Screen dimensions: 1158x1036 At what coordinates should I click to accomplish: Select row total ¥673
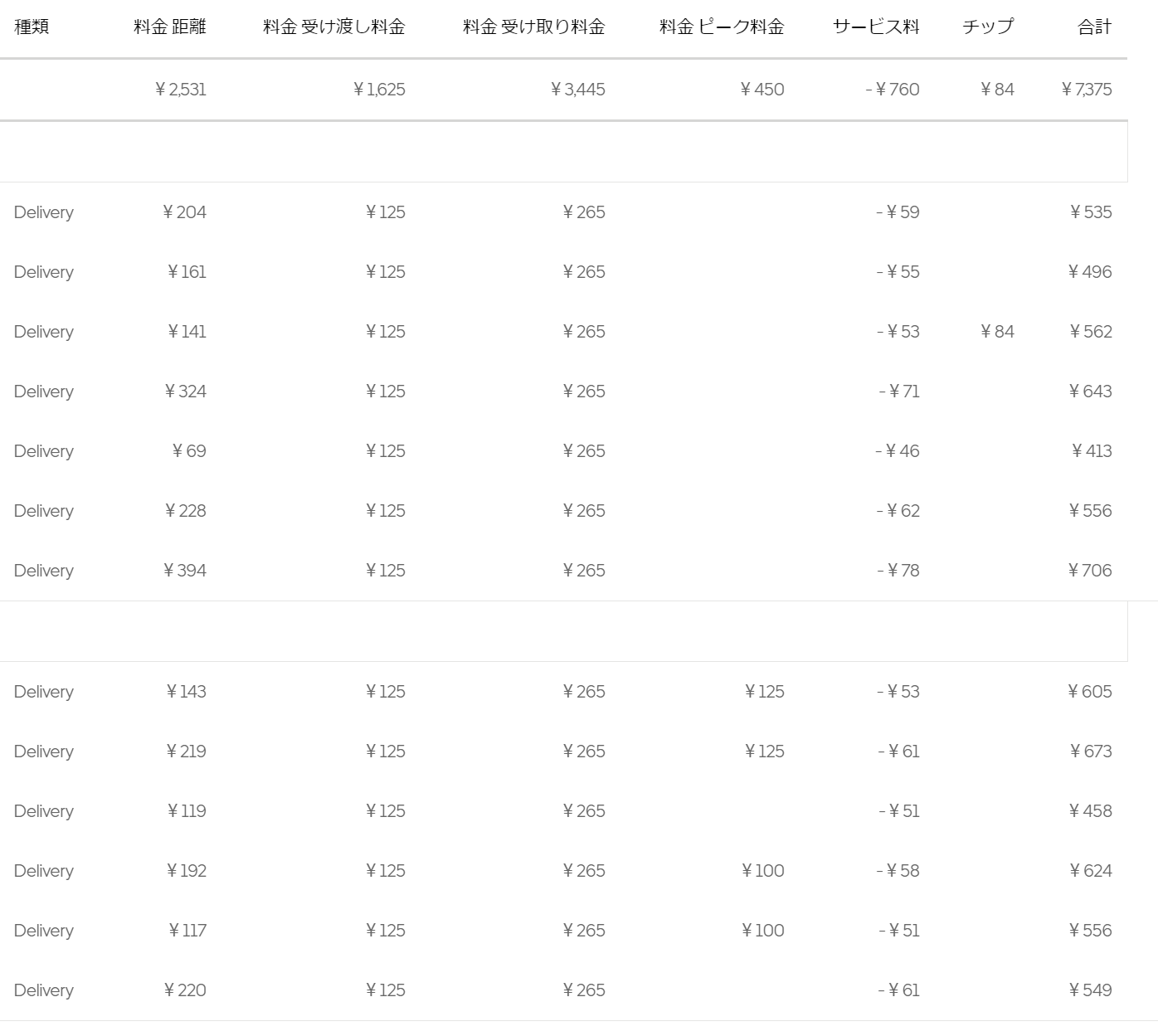click(x=1091, y=751)
